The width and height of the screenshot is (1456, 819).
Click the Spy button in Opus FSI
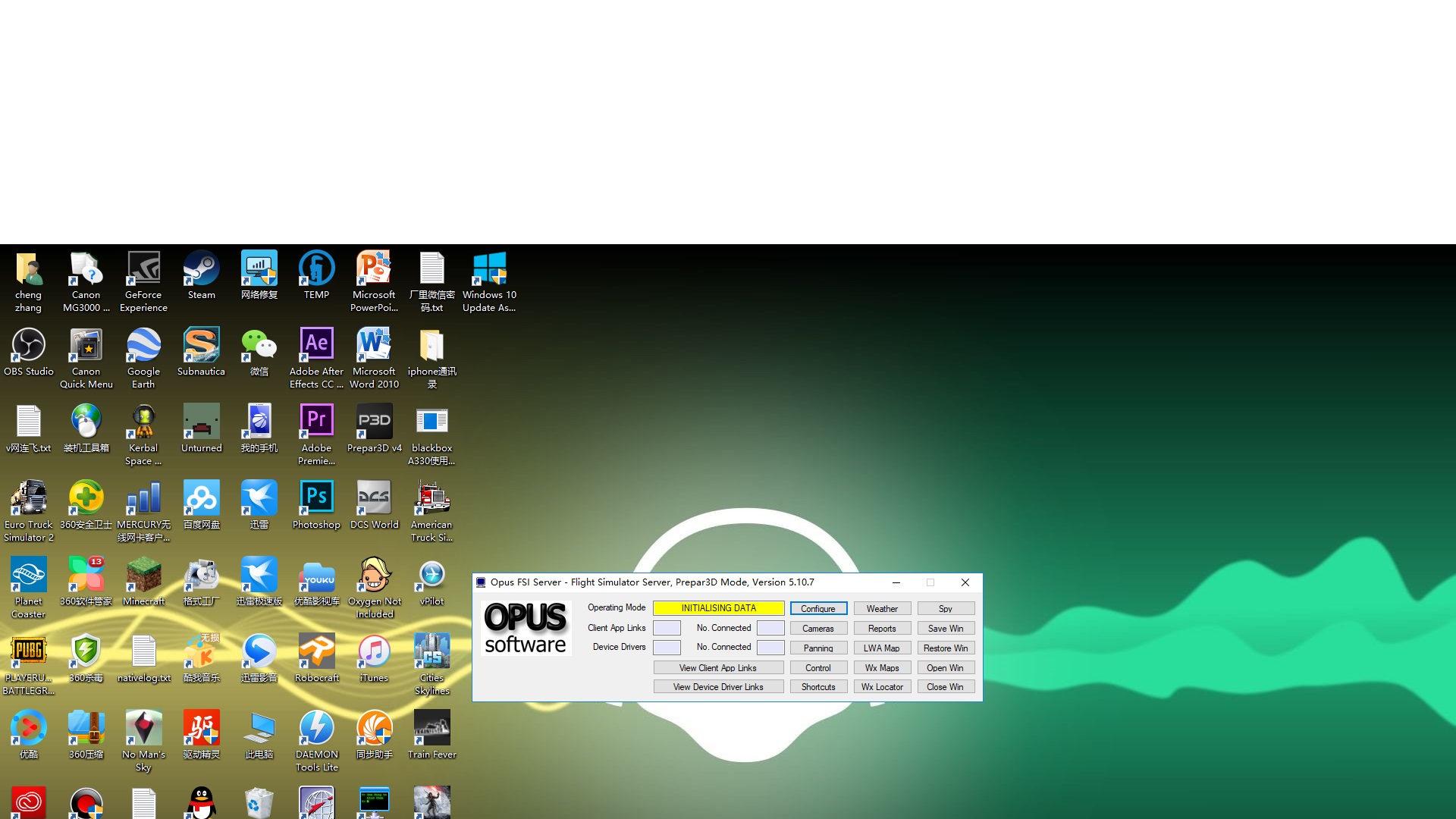(944, 608)
